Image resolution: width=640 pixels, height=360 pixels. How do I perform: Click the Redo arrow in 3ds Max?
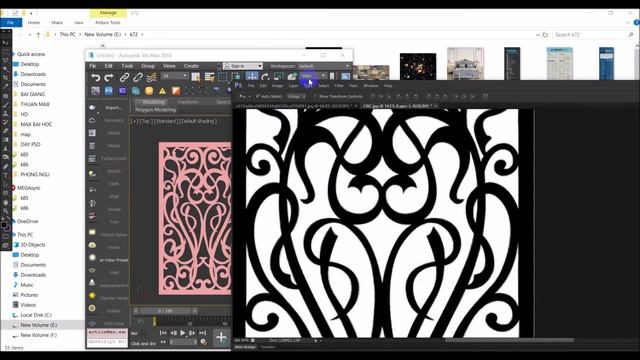point(109,77)
